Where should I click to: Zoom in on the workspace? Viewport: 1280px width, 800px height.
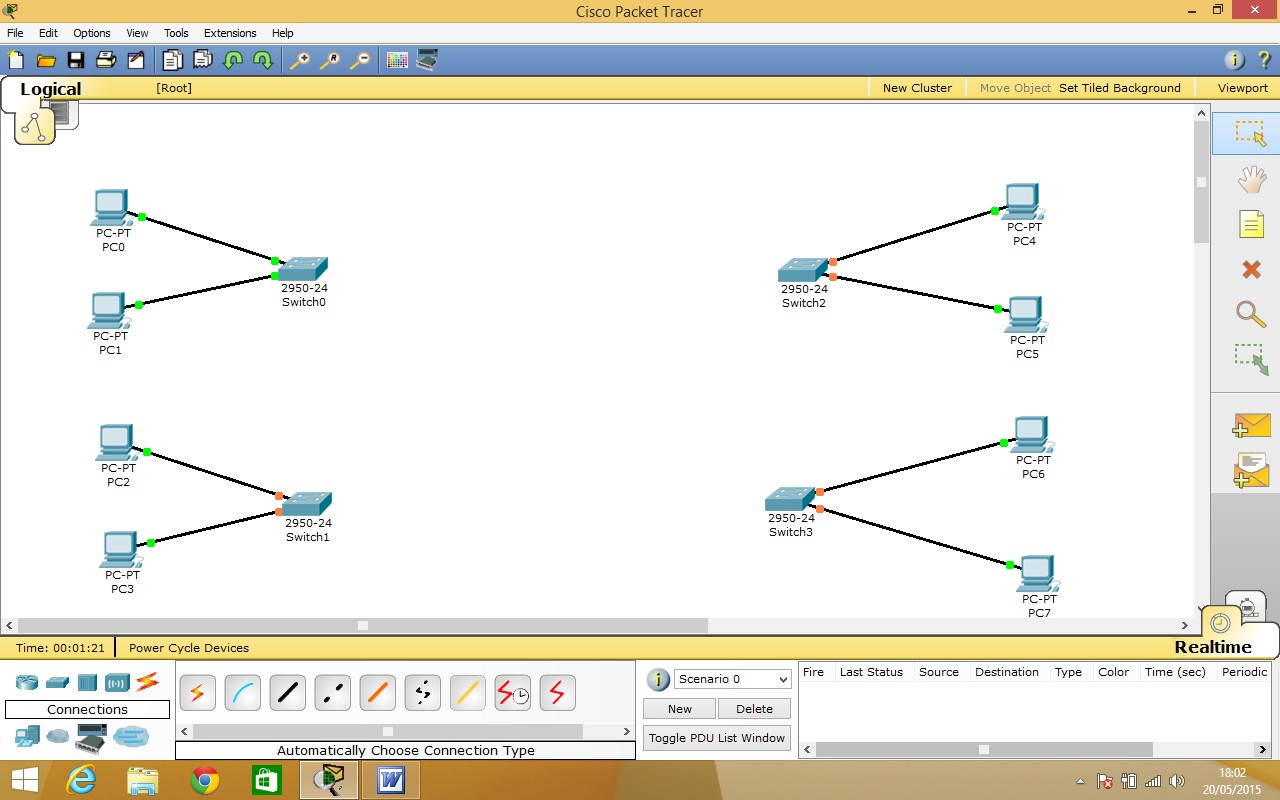[299, 60]
